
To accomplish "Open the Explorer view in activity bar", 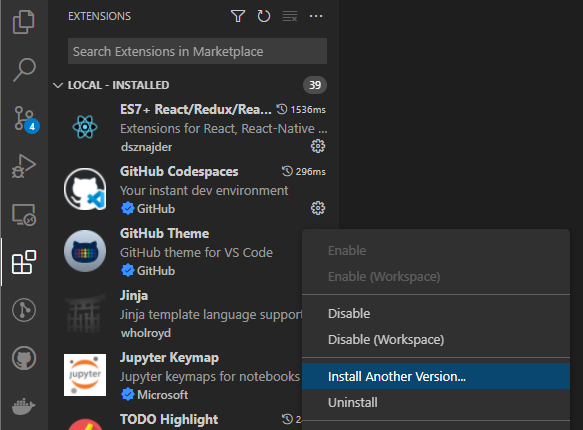I will click(x=24, y=22).
